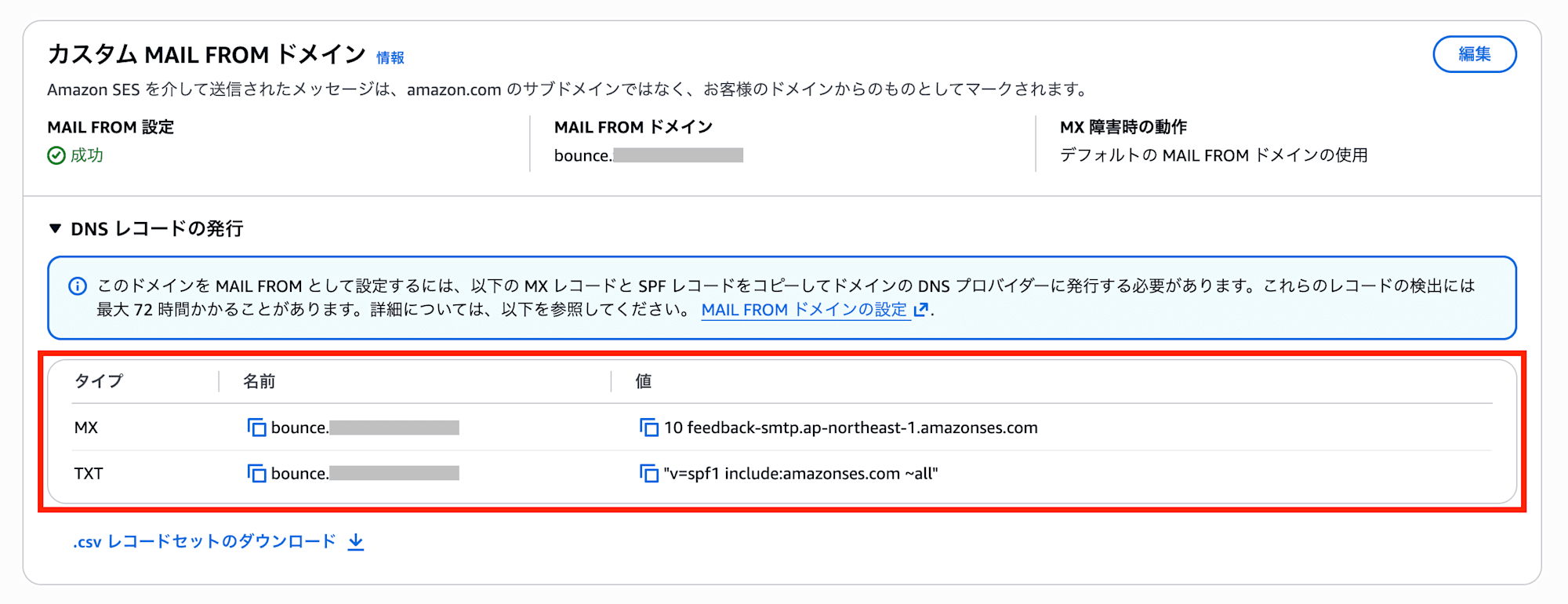Screen dimensions: 1568x604
Task: Download the .csv レコードセット
Action: click(205, 541)
